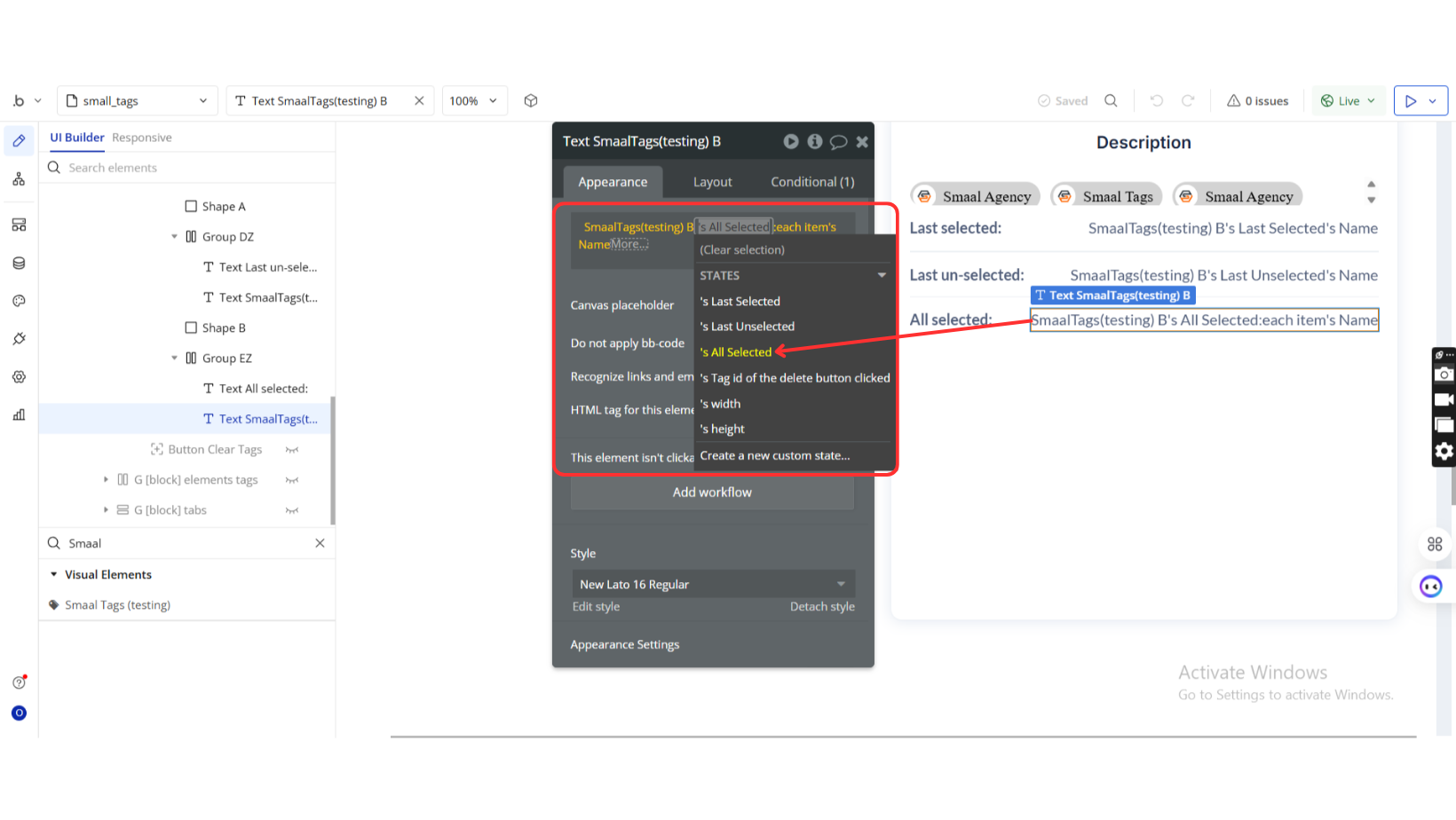Collapse the Group DZ tree node
Screen dimensions: 1456x820
(175, 237)
